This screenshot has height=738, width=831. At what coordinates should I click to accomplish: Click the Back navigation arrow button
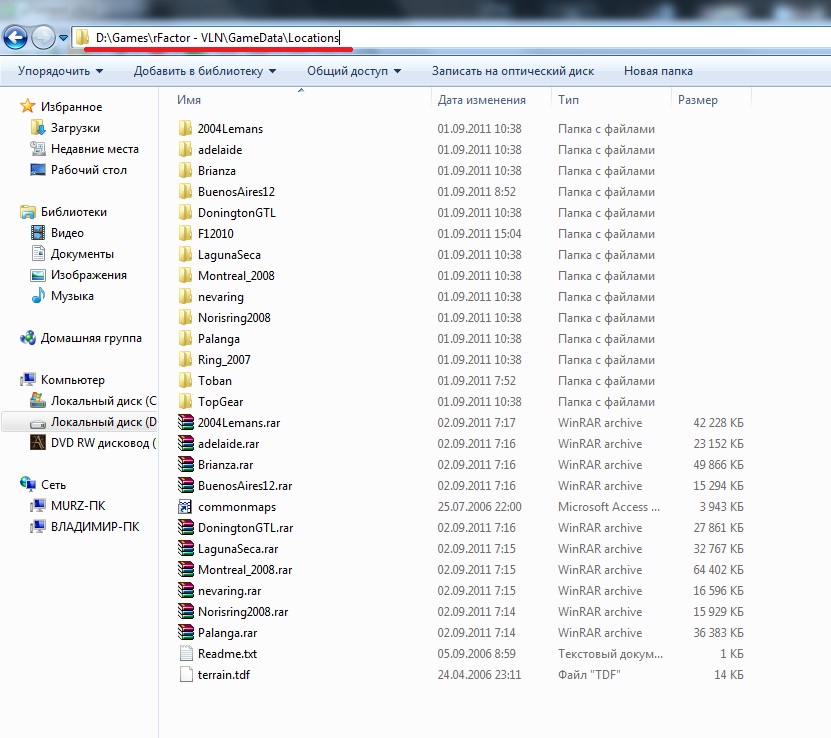tap(15, 38)
